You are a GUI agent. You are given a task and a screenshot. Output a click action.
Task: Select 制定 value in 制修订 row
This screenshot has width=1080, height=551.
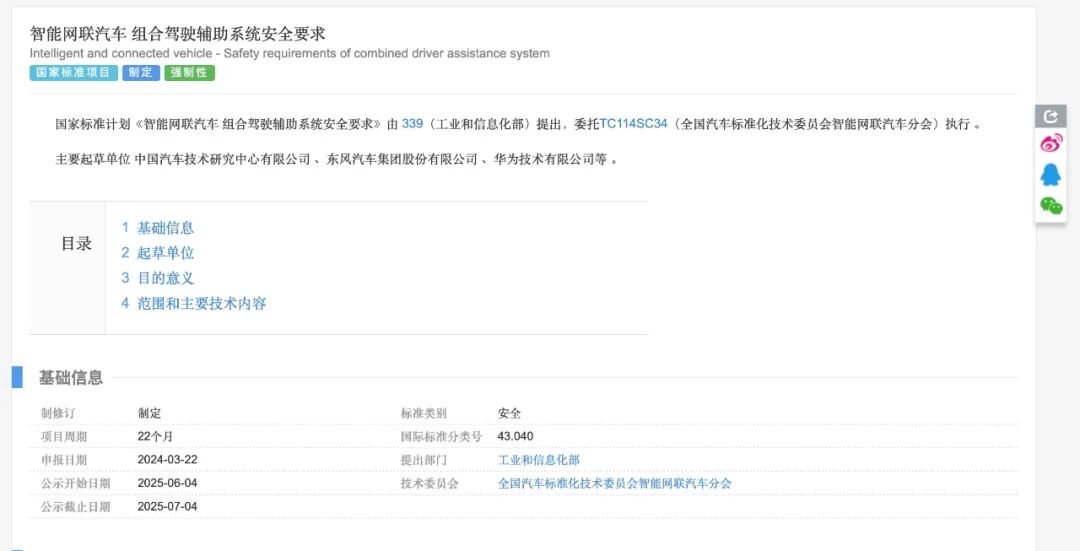[x=149, y=414]
